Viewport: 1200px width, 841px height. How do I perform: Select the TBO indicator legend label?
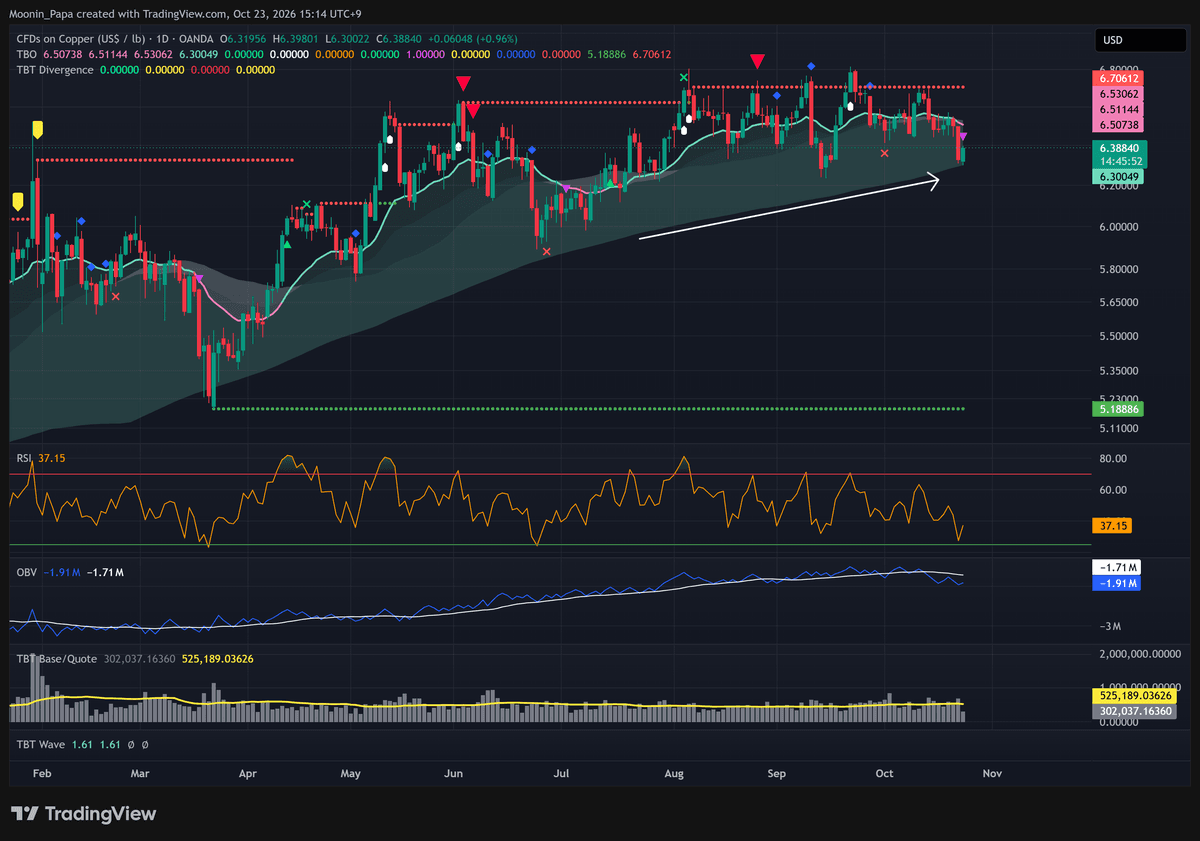[27, 54]
